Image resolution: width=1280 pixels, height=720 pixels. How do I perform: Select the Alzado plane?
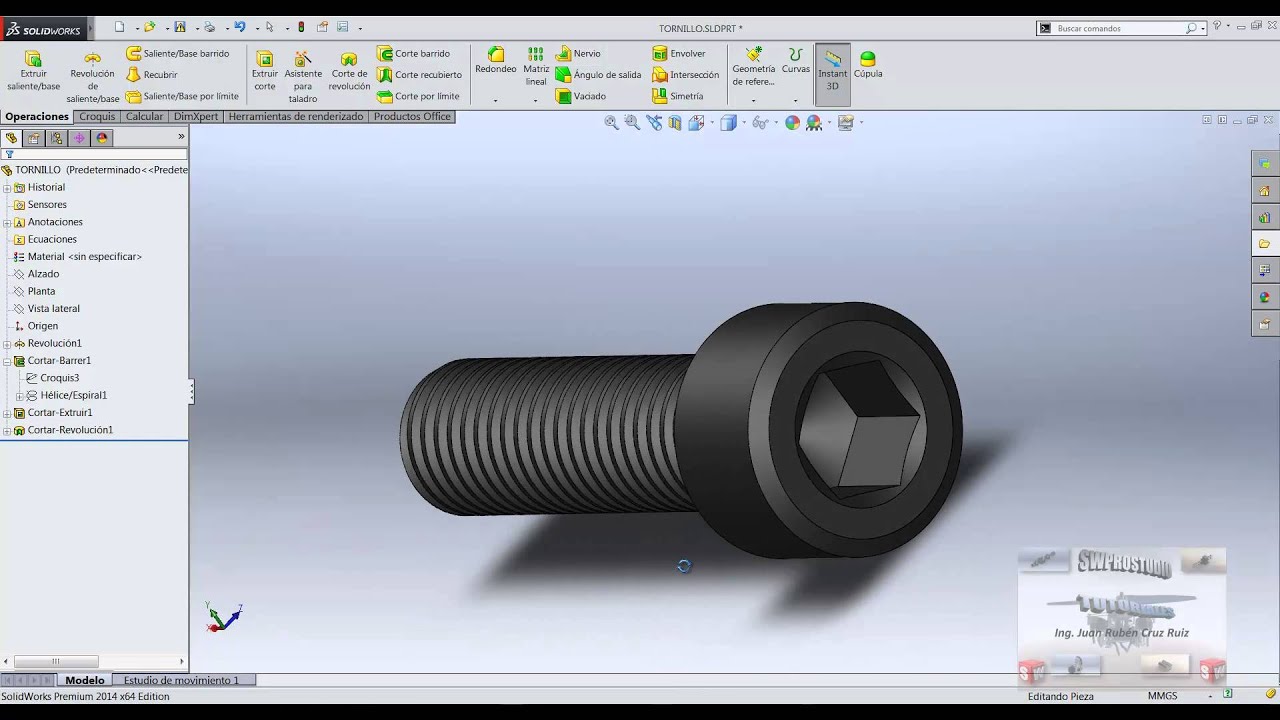[36, 274]
